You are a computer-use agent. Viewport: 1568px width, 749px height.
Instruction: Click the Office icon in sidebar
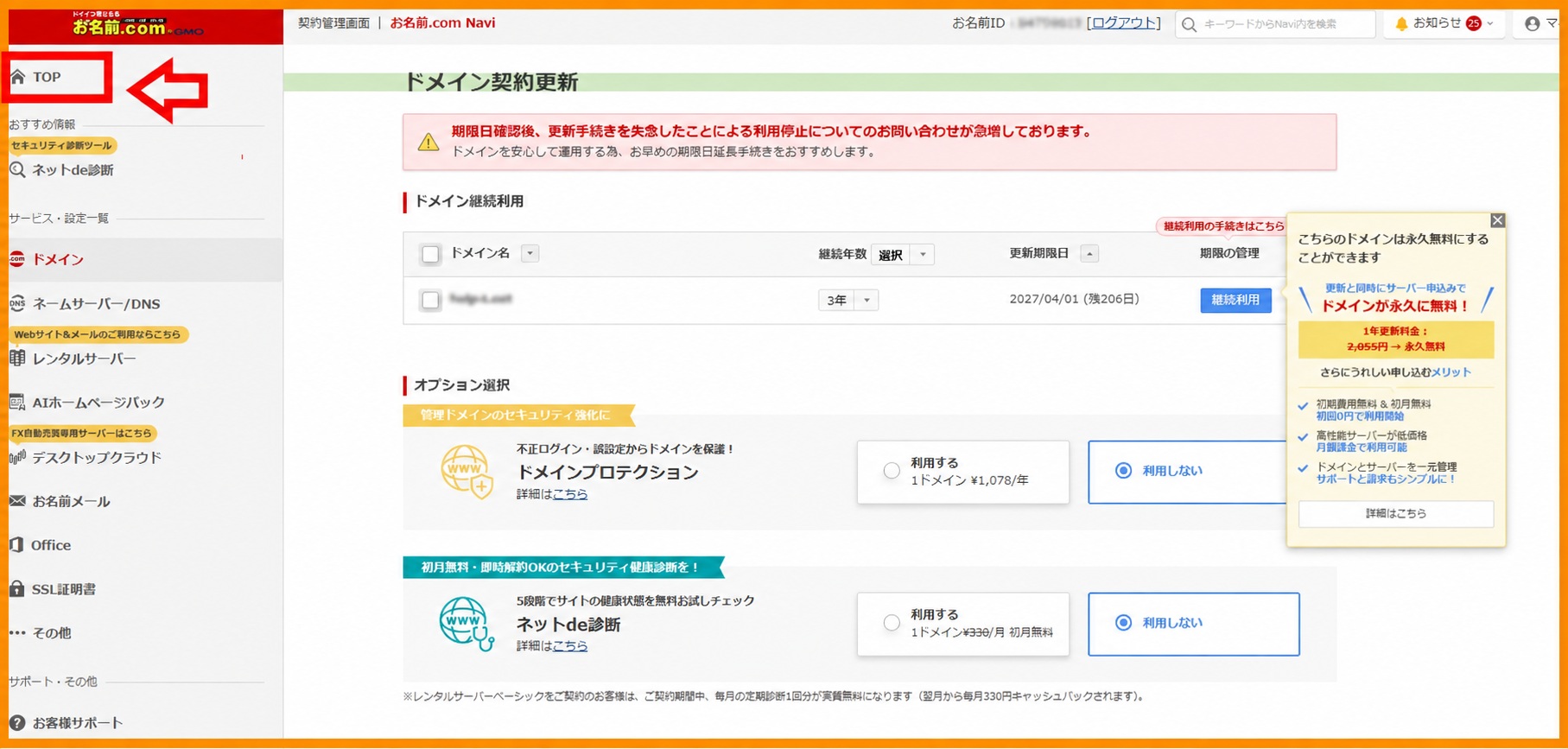pos(17,545)
